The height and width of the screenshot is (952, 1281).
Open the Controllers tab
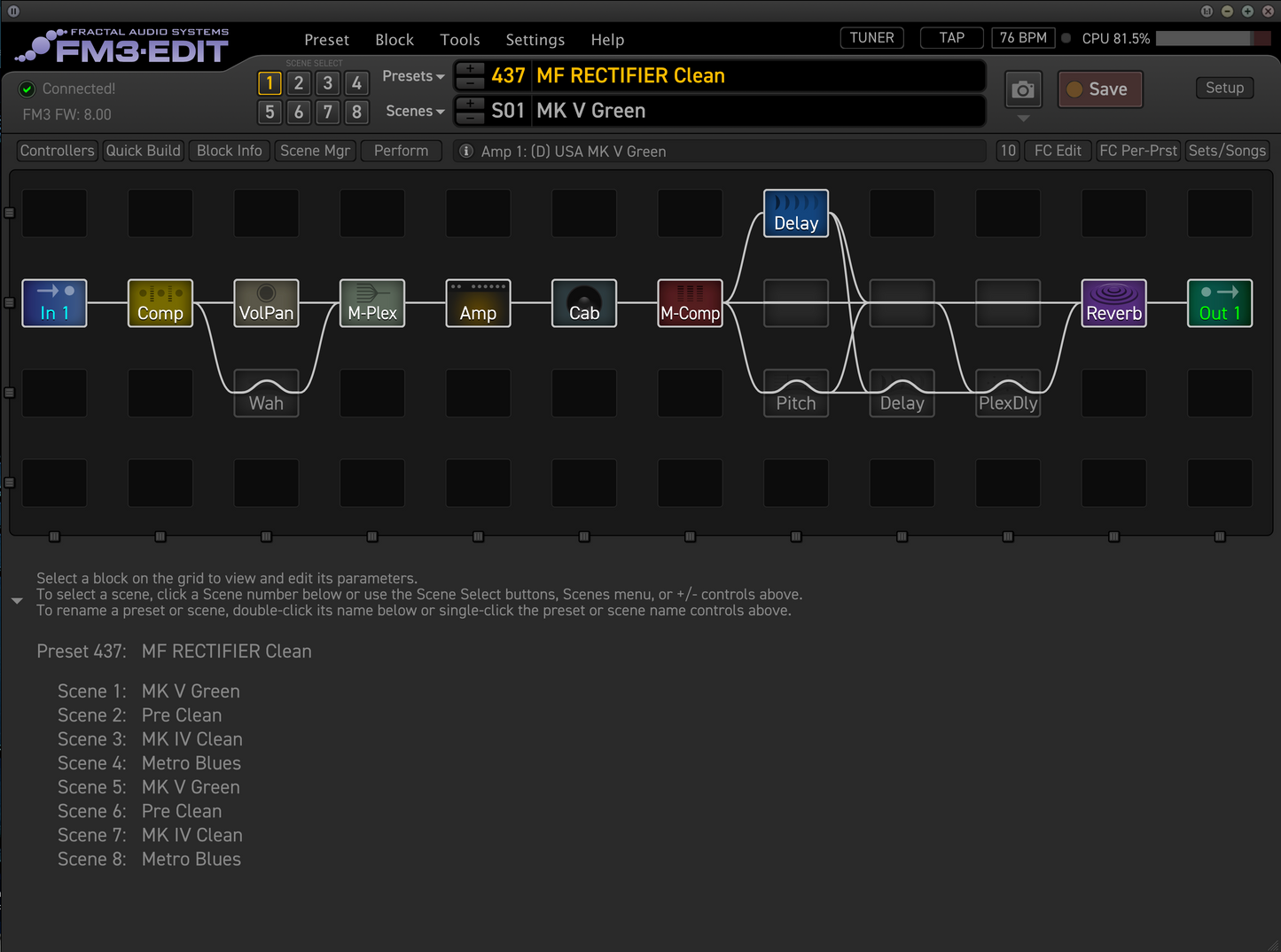coord(57,151)
